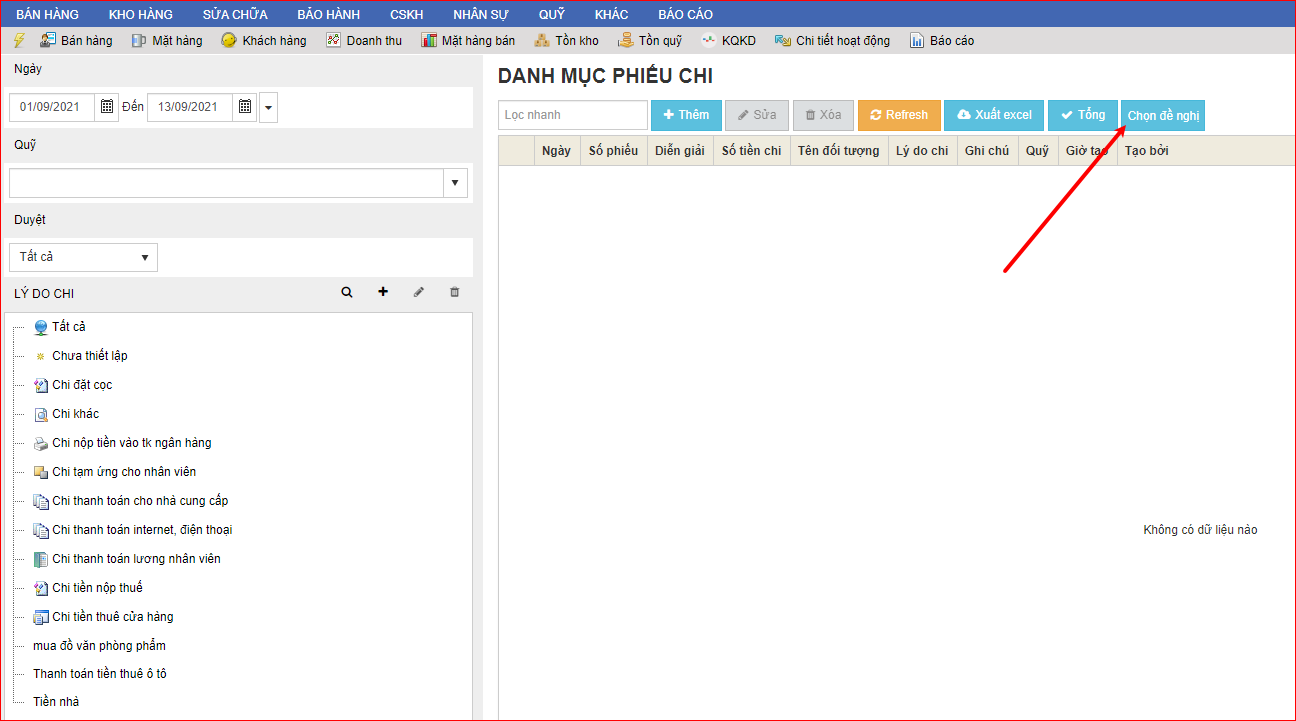Click search icon in LÝ DO CHI
This screenshot has width=1296, height=721.
(x=347, y=292)
